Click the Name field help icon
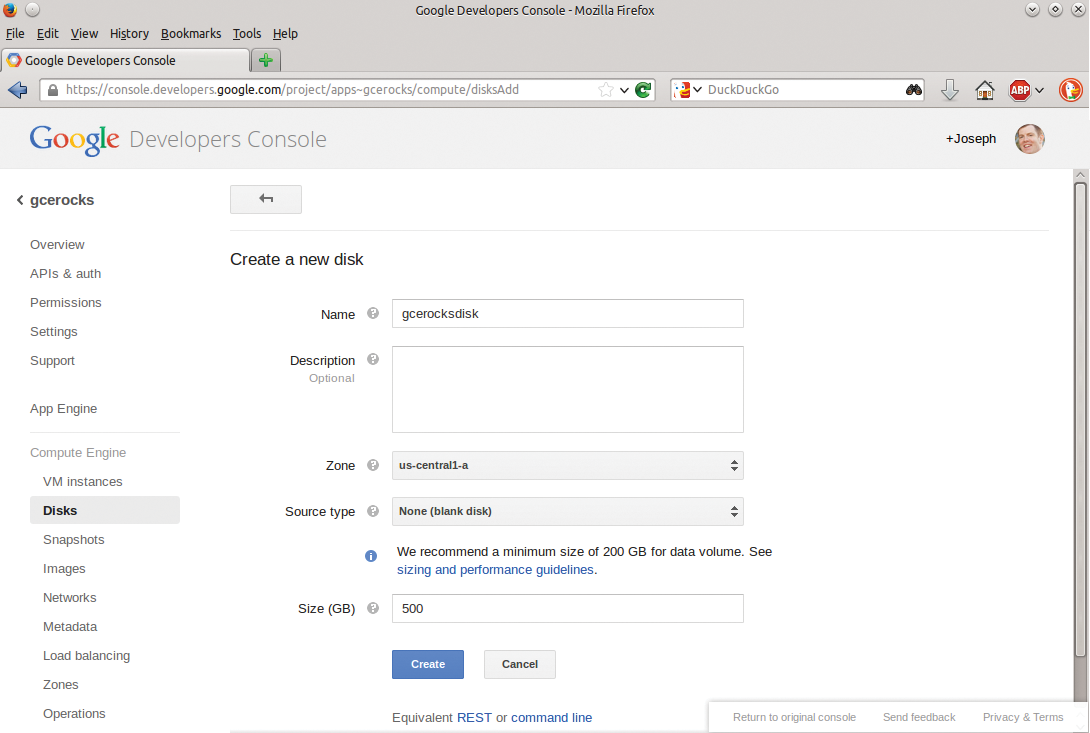Viewport: 1090px width, 733px height. coord(373,313)
